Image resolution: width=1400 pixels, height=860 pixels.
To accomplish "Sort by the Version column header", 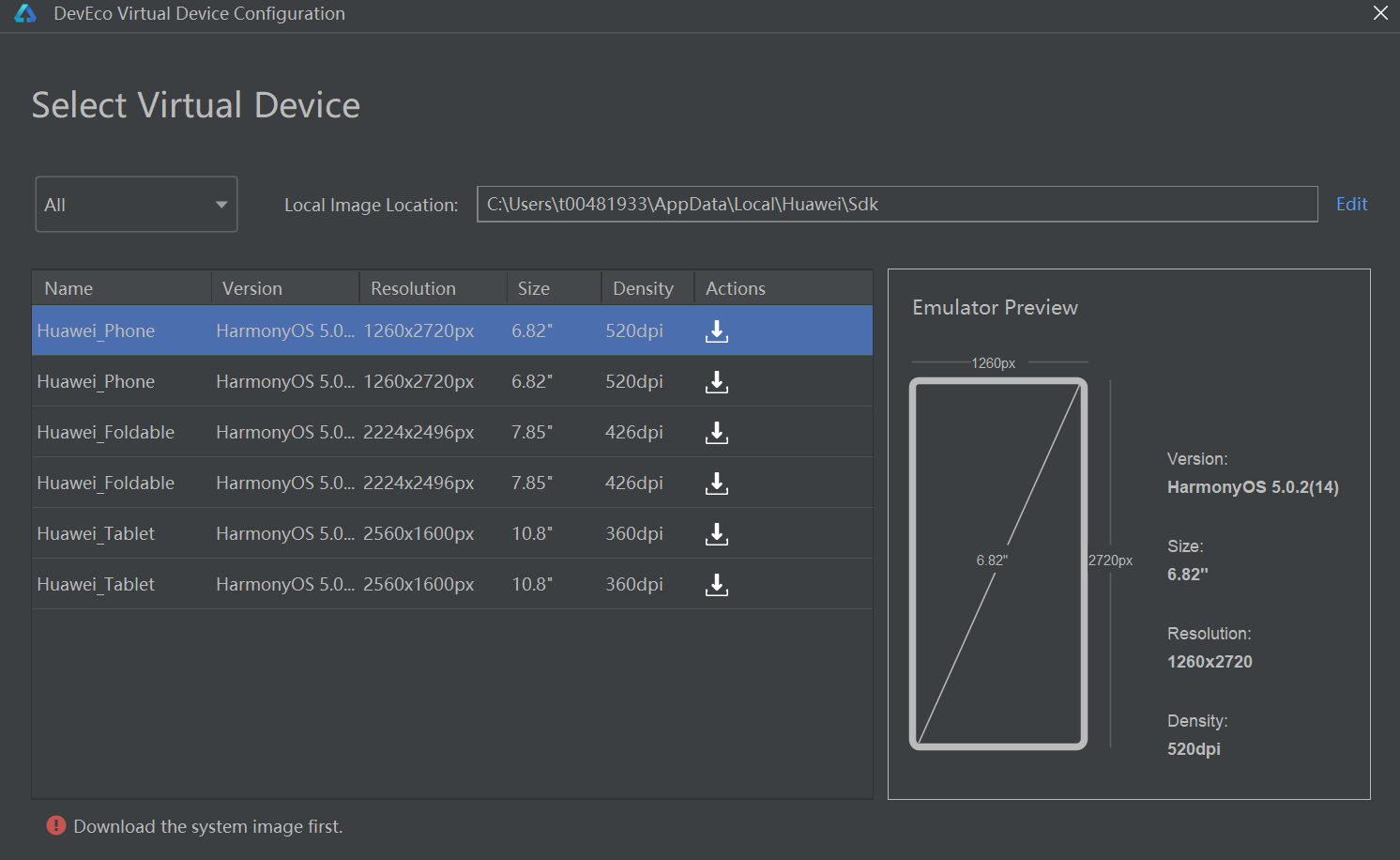I will point(285,288).
